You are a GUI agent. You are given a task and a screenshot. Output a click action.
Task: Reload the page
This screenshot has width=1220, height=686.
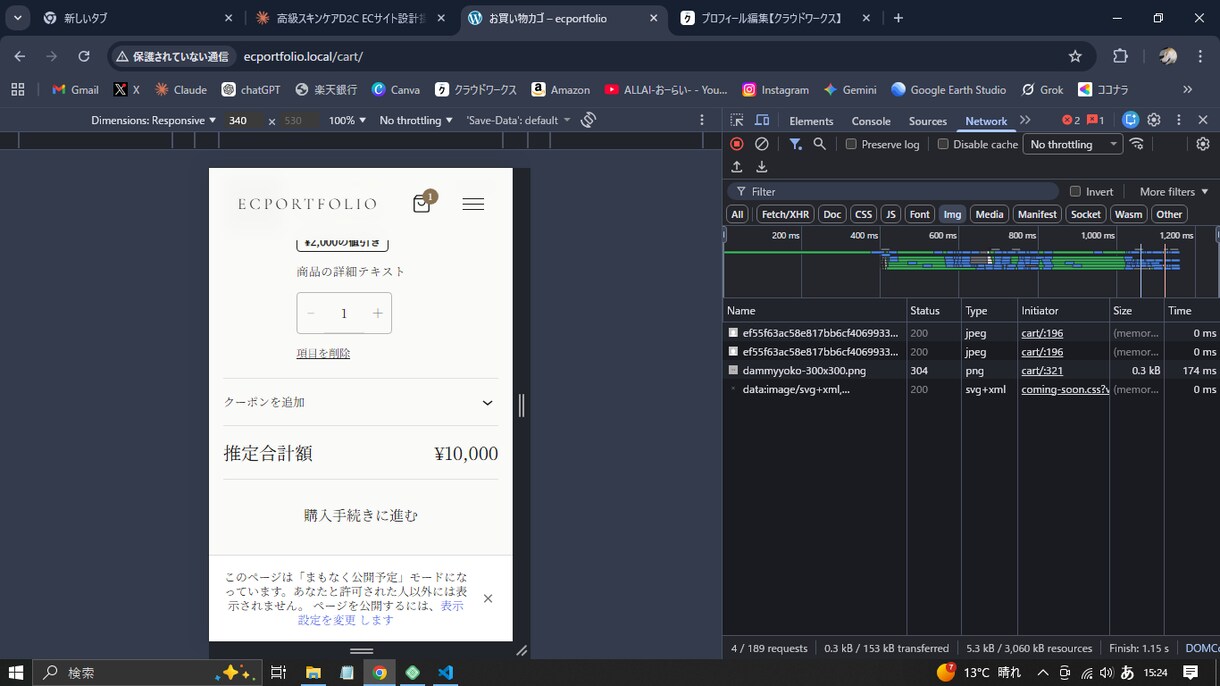pos(84,56)
